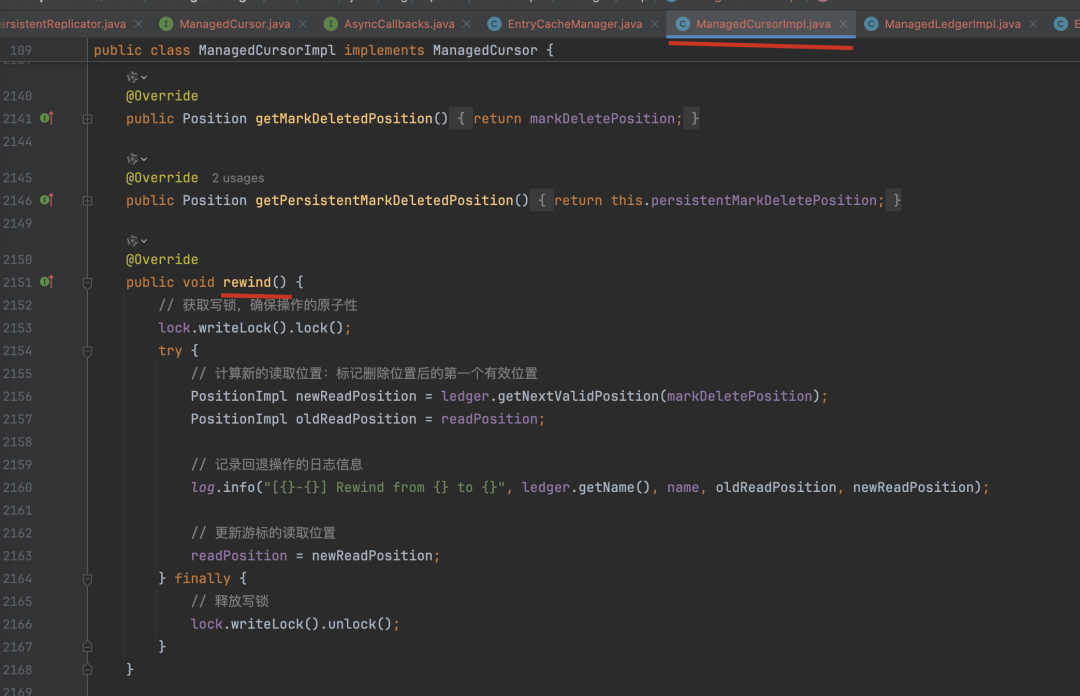Viewport: 1080px width, 696px height.
Task: Click the class icon on ManagedLedgerImpl.java tab
Action: pos(871,24)
